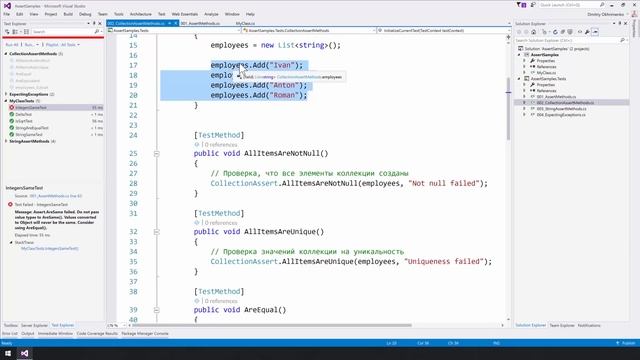Viewport: 640px width, 360px height.
Task: Expand the StringAssertMethods test group
Action: click(x=6, y=141)
